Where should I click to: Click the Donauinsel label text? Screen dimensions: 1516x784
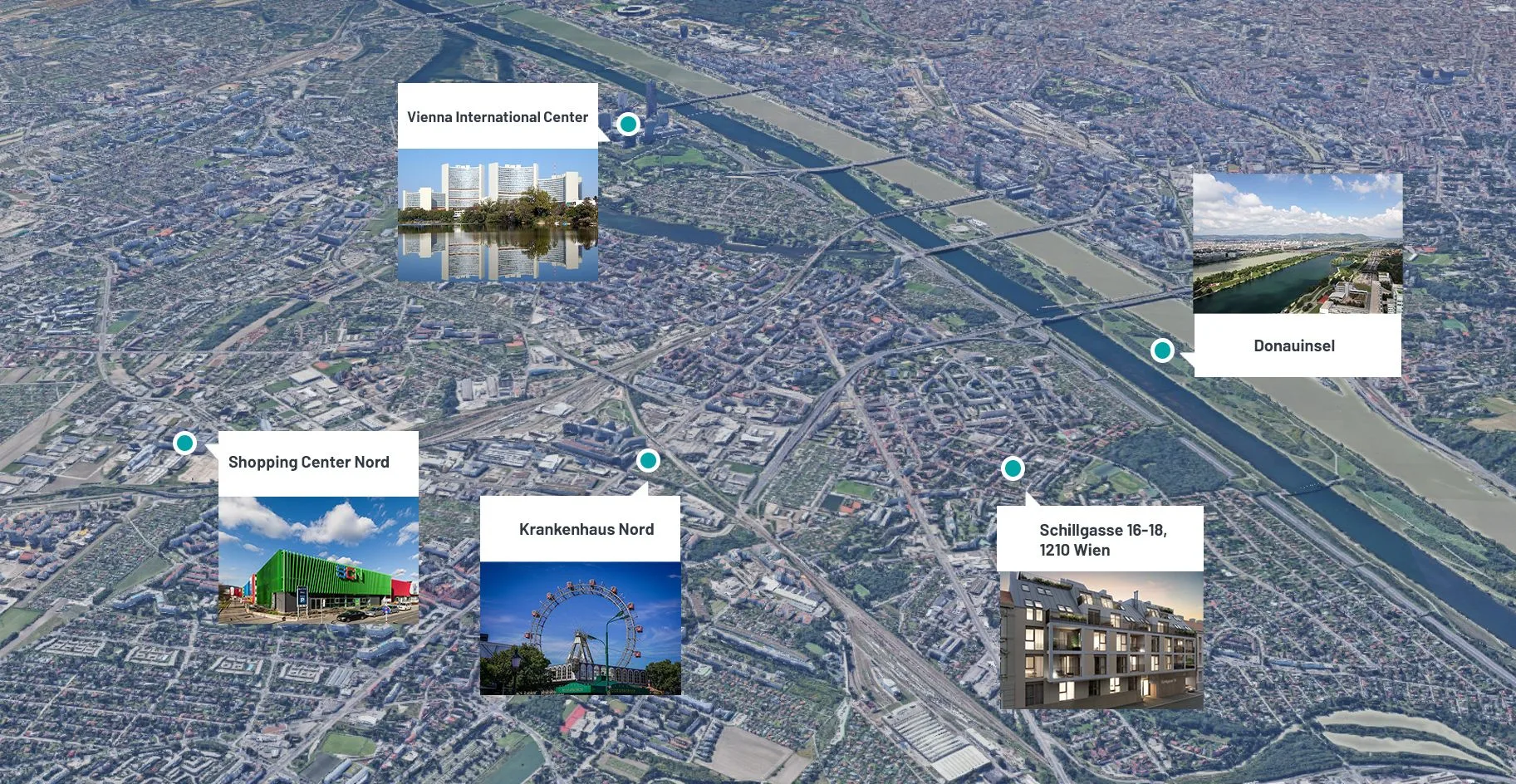click(1293, 345)
